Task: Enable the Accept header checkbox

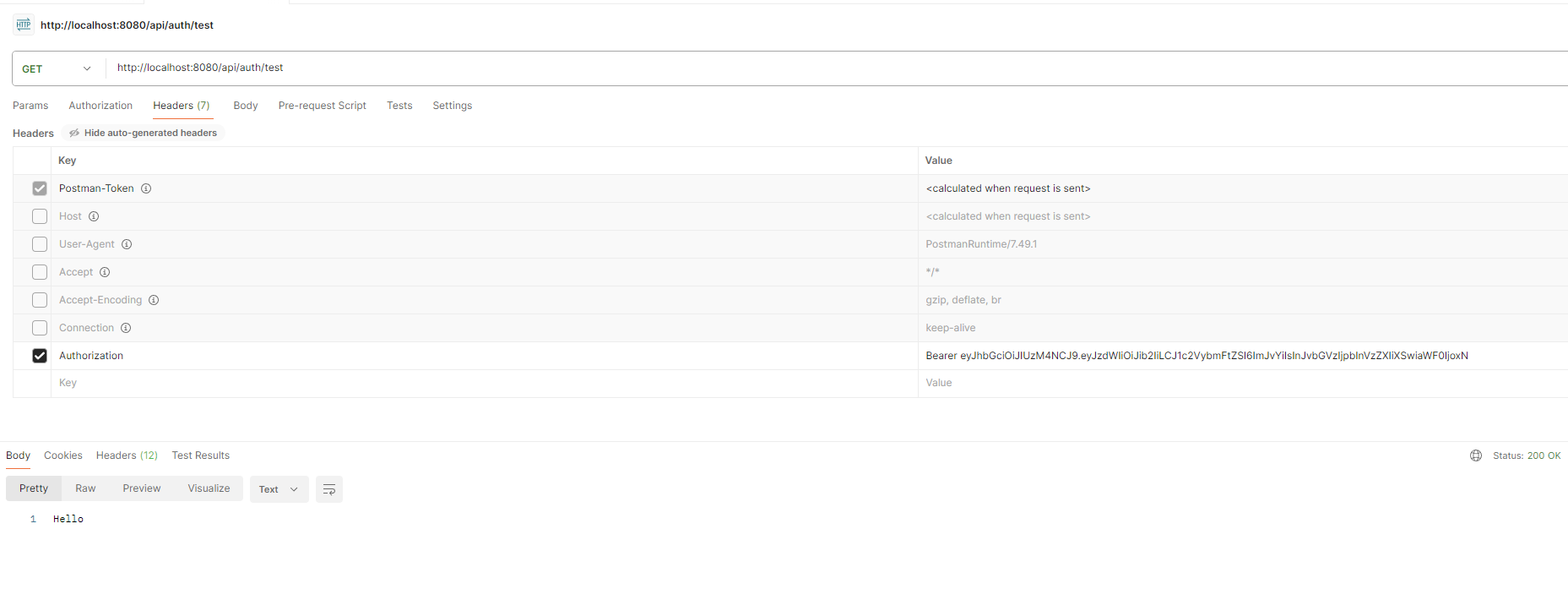Action: (x=40, y=272)
